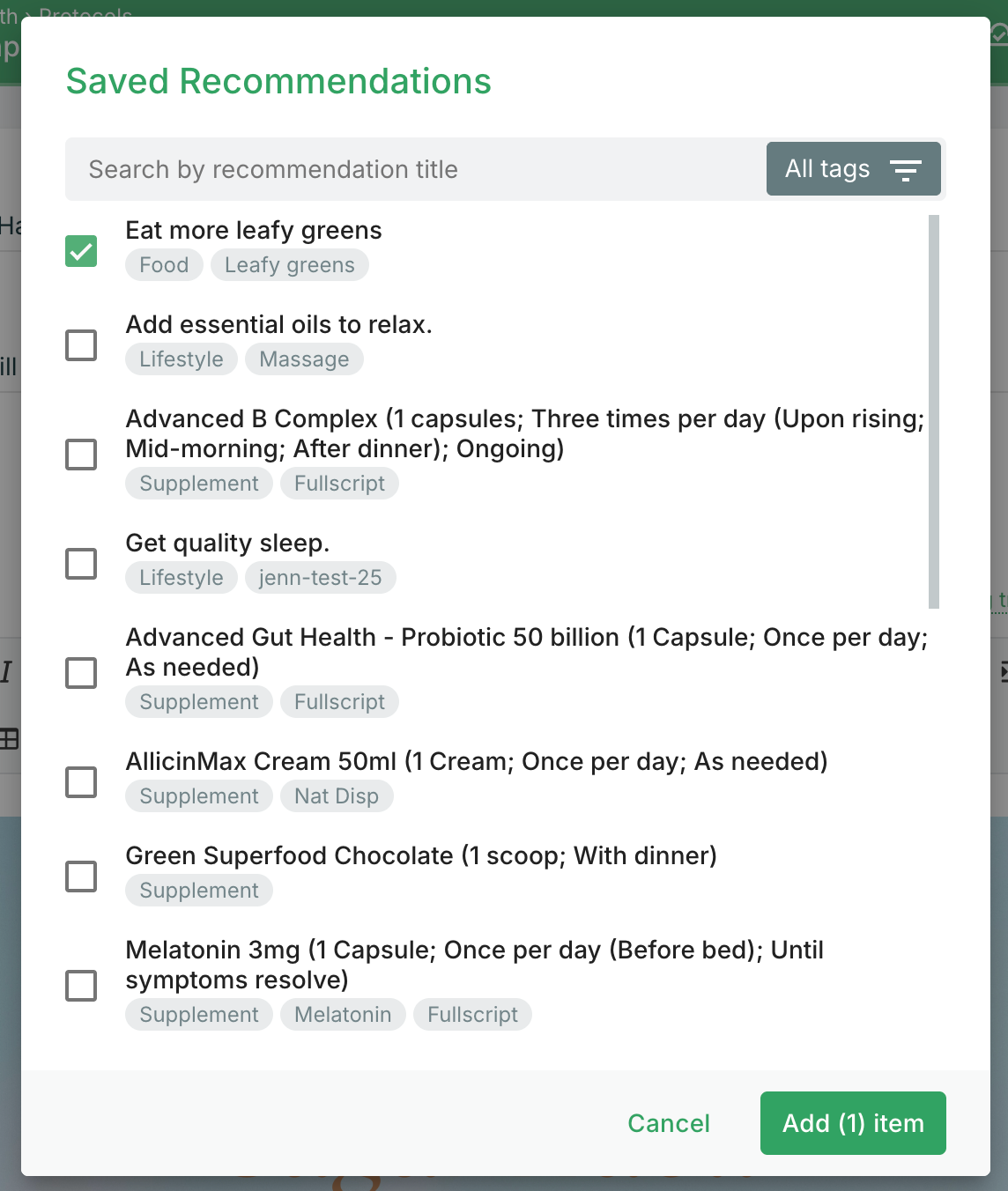Cancel the Saved Recommendations dialog
Screen dimensions: 1008x1191
coord(668,1123)
